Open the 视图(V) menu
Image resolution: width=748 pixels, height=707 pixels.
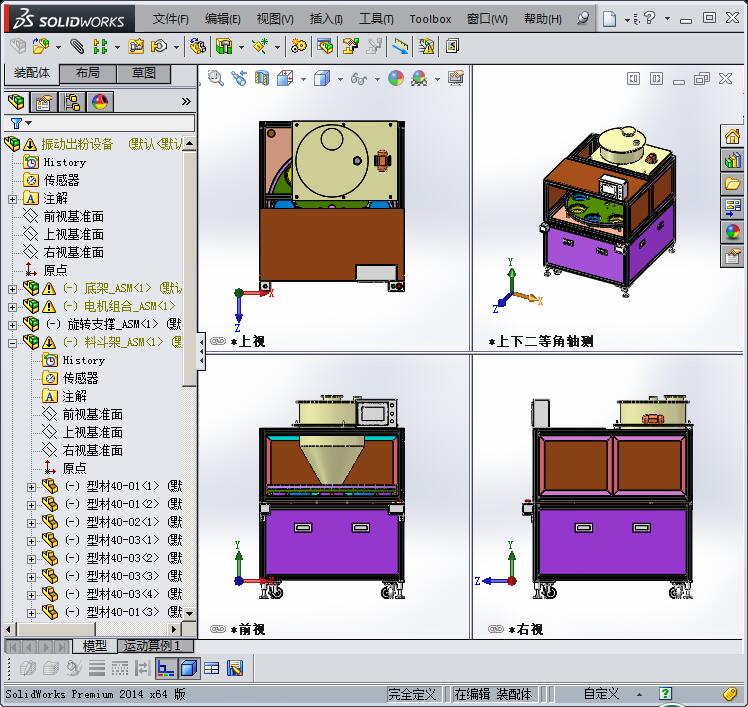click(275, 19)
